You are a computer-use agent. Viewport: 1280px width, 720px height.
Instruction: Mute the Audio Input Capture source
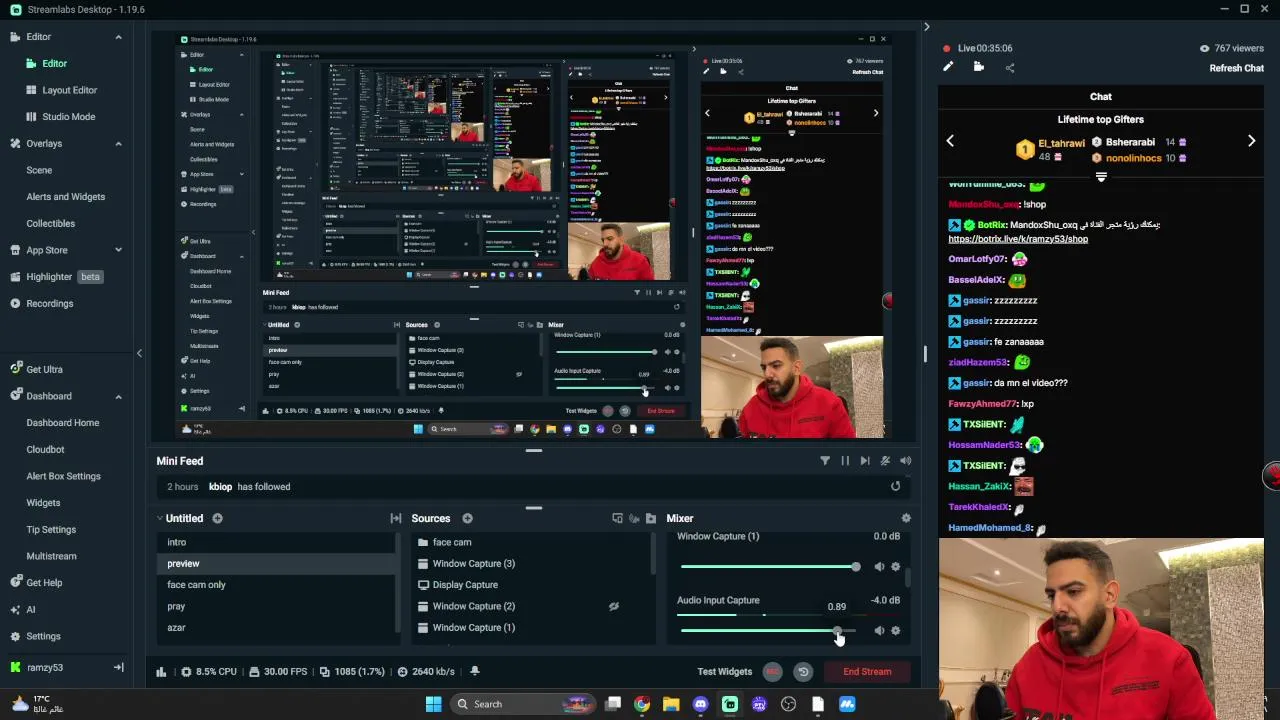click(x=879, y=630)
